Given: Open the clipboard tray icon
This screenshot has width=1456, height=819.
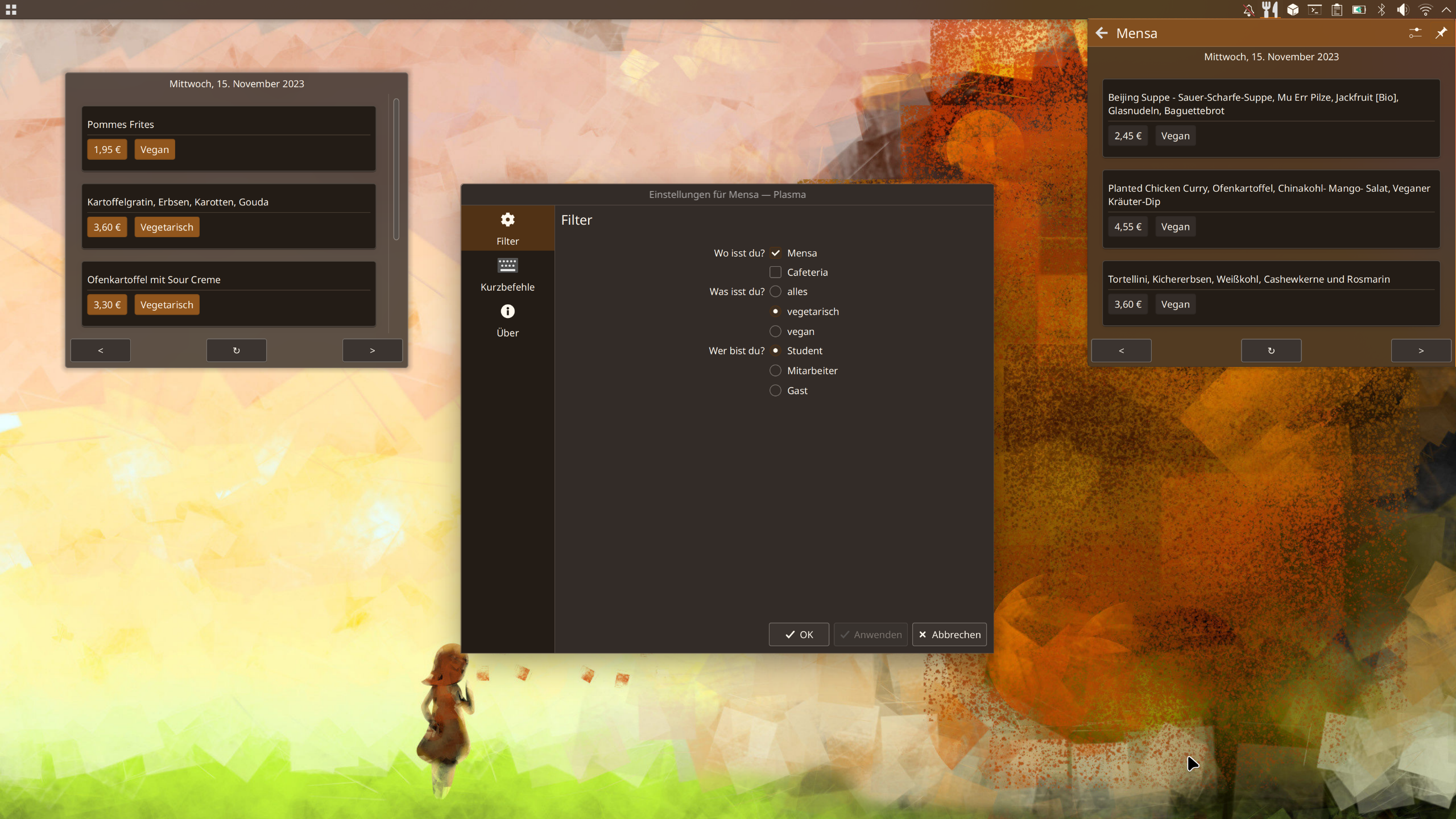Looking at the screenshot, I should pyautogui.click(x=1337, y=10).
